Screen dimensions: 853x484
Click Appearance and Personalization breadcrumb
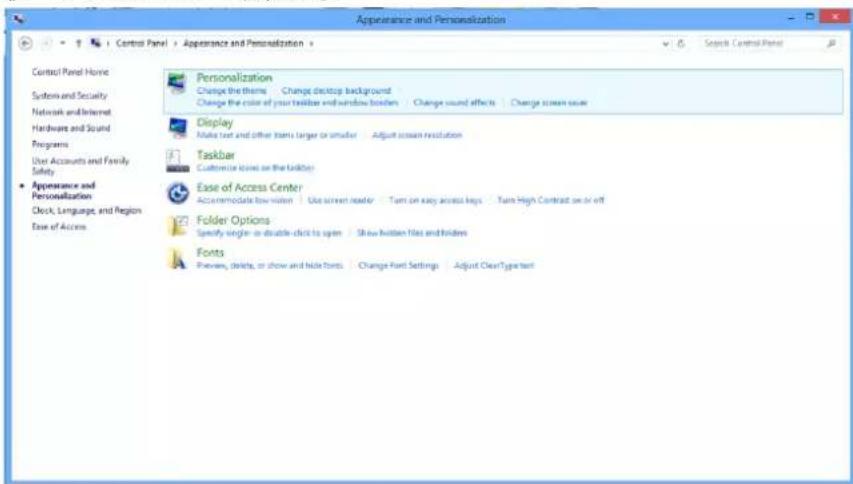[x=243, y=43]
